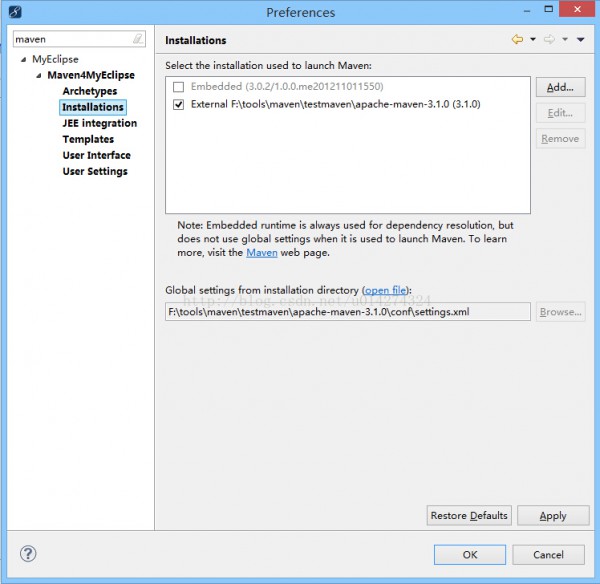Click the global settings.xml path field

[348, 312]
